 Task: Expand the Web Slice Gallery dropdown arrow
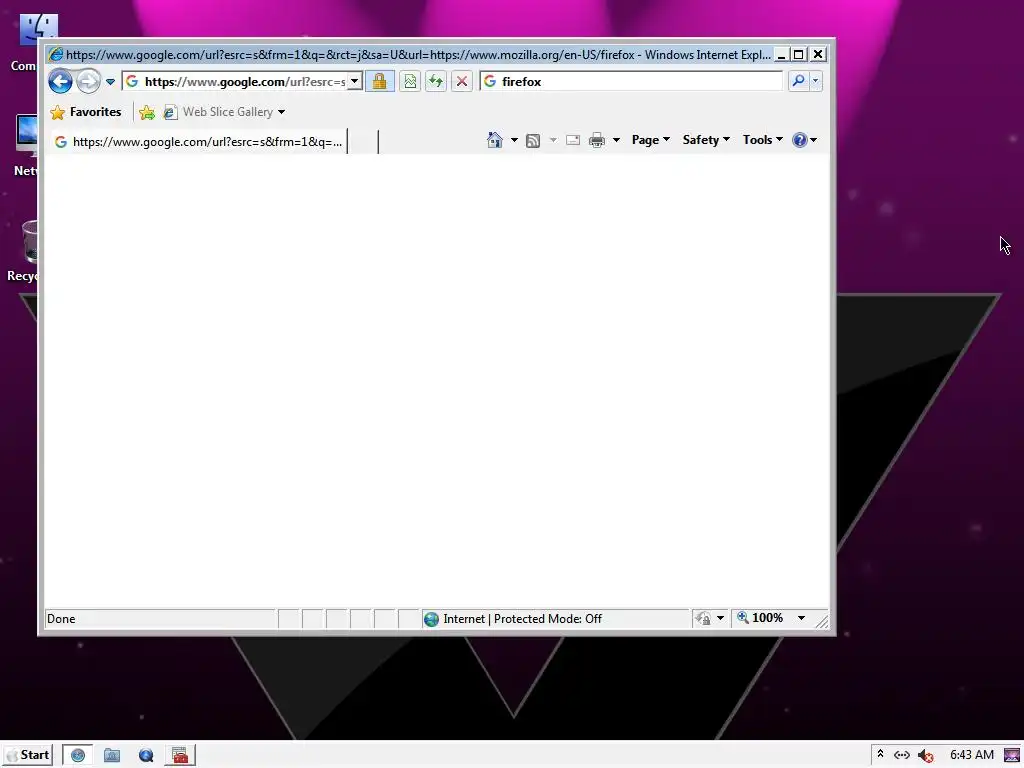pos(281,112)
